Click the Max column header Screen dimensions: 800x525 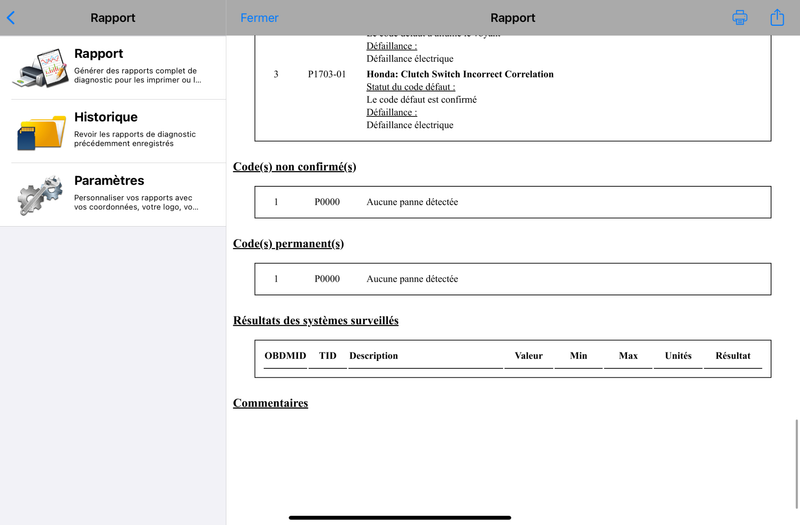[x=628, y=356]
